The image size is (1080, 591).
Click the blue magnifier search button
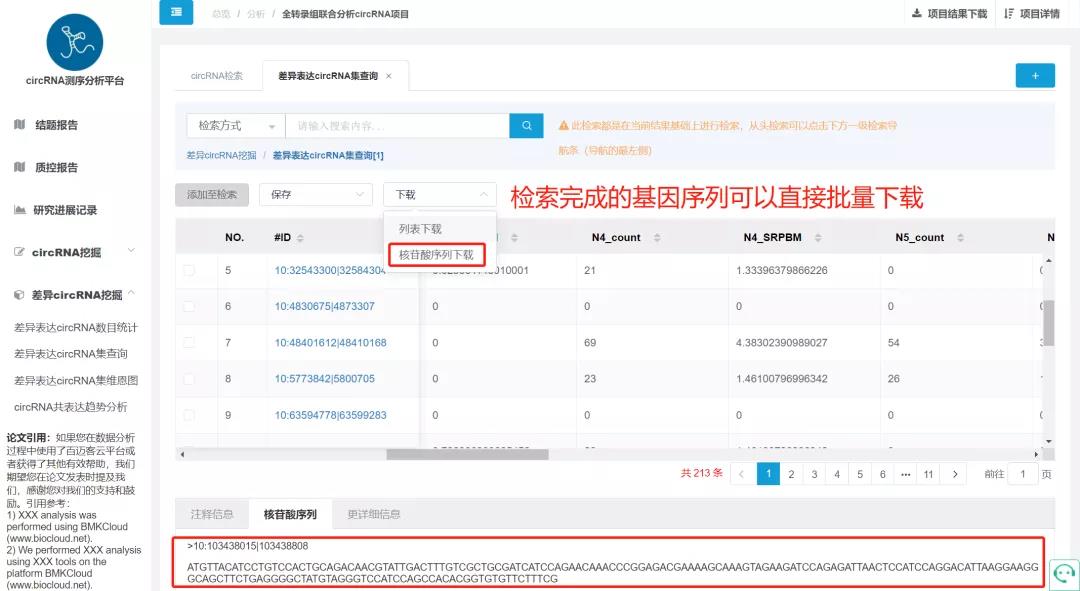click(526, 126)
